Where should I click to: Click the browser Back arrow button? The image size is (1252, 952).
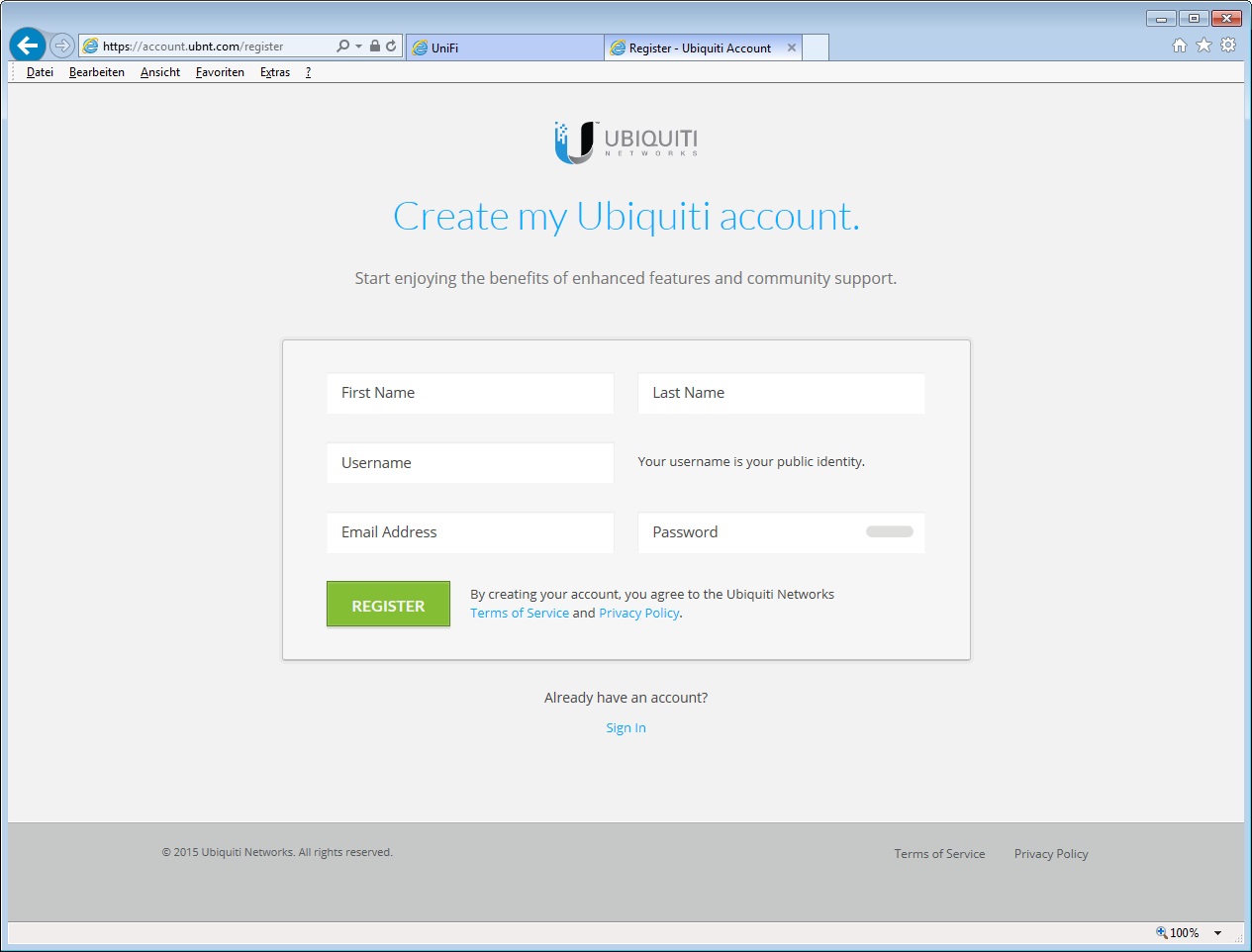(28, 45)
